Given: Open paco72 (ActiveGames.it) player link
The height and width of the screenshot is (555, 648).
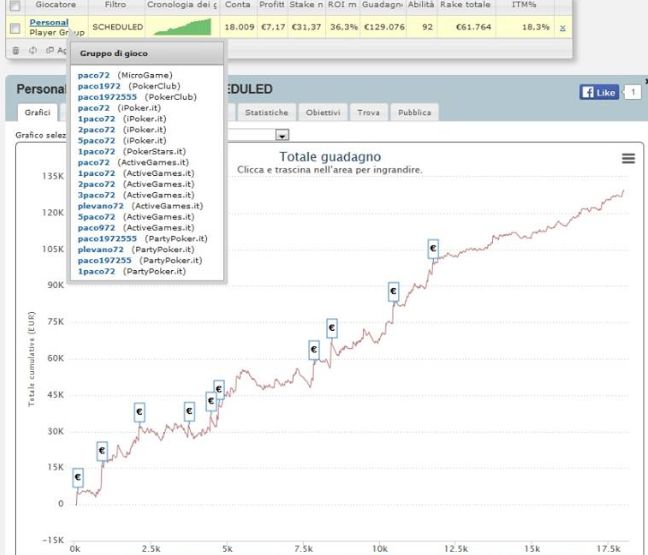Looking at the screenshot, I should coord(94,162).
